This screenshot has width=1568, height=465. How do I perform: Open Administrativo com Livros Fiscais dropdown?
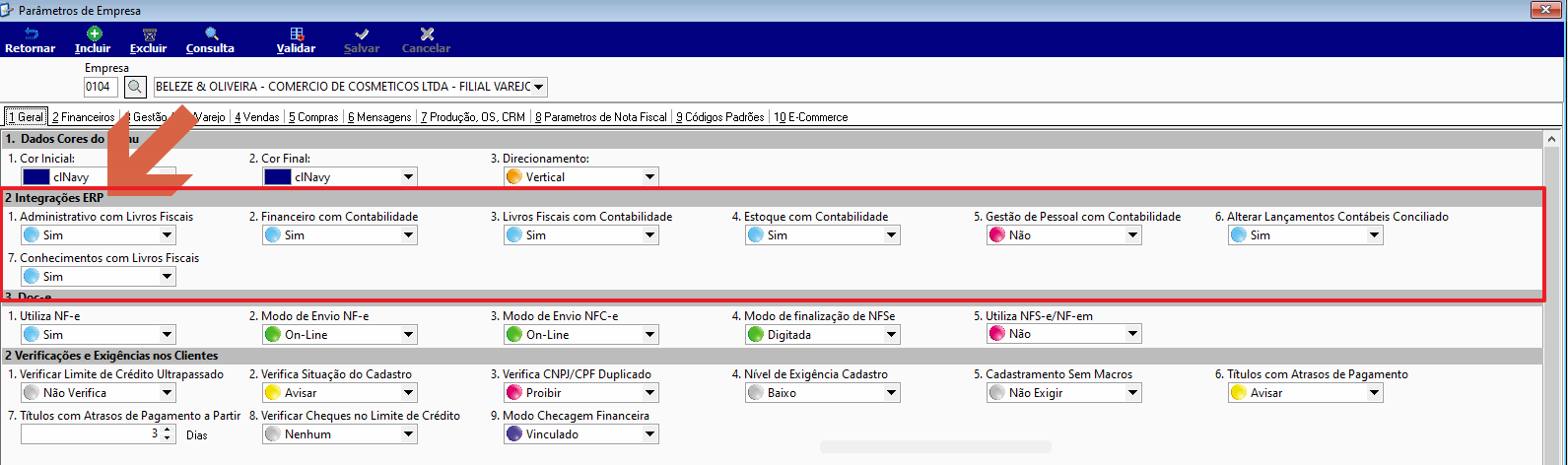coord(168,235)
